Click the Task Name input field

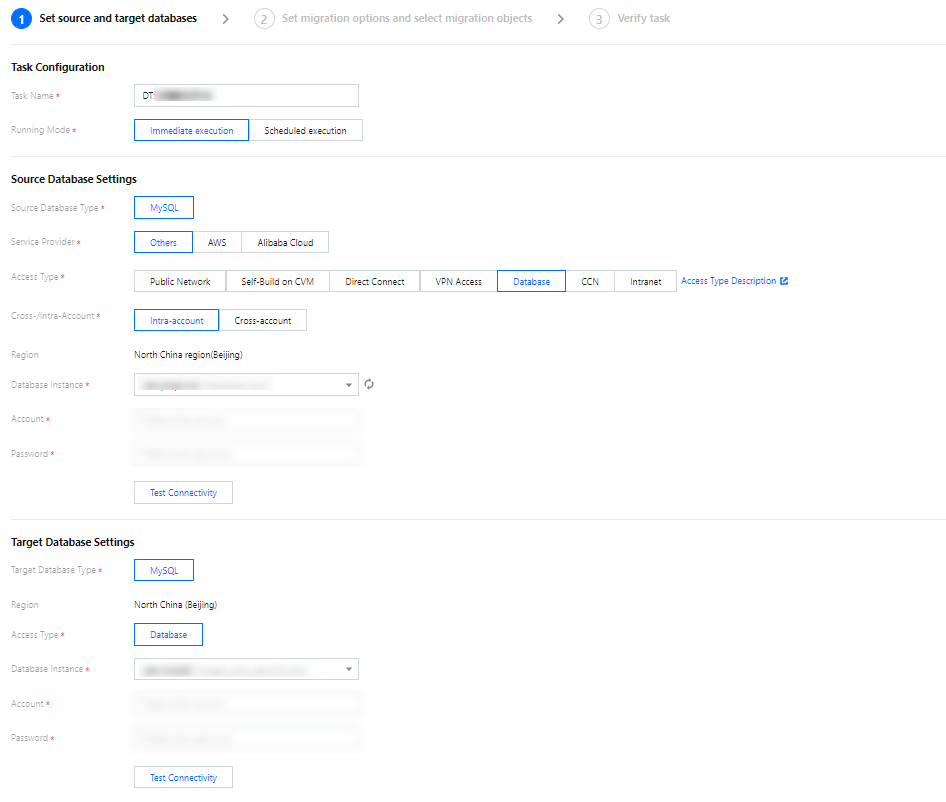coord(246,95)
